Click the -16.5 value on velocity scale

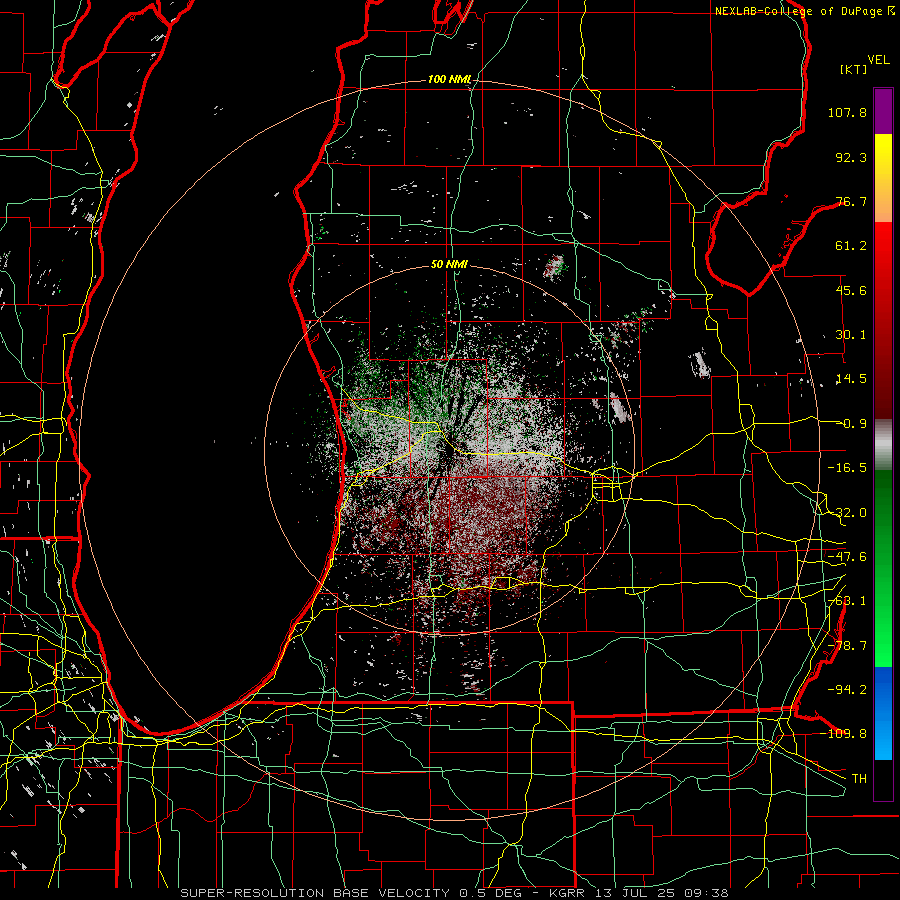(847, 468)
